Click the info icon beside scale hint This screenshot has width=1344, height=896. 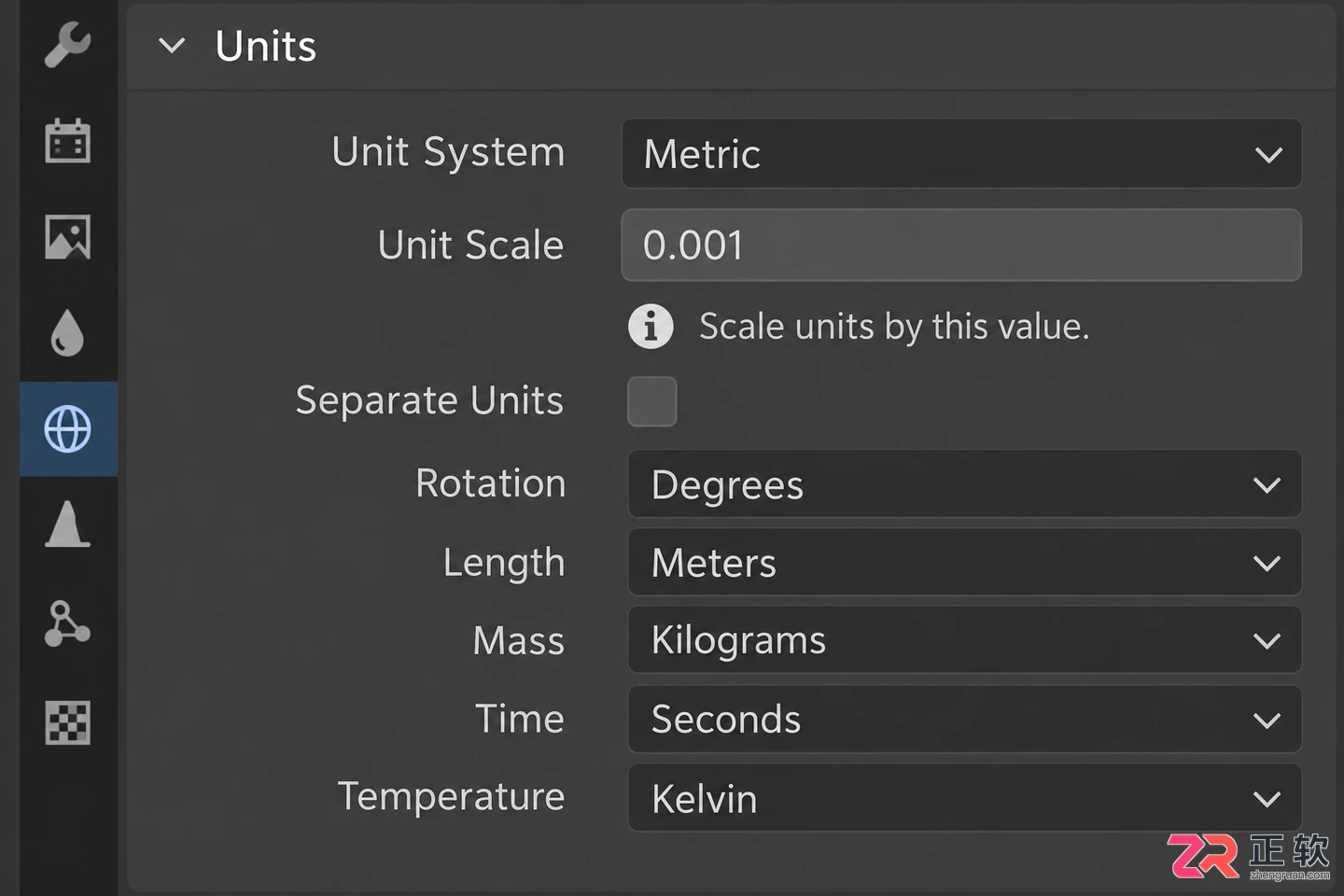click(x=651, y=327)
